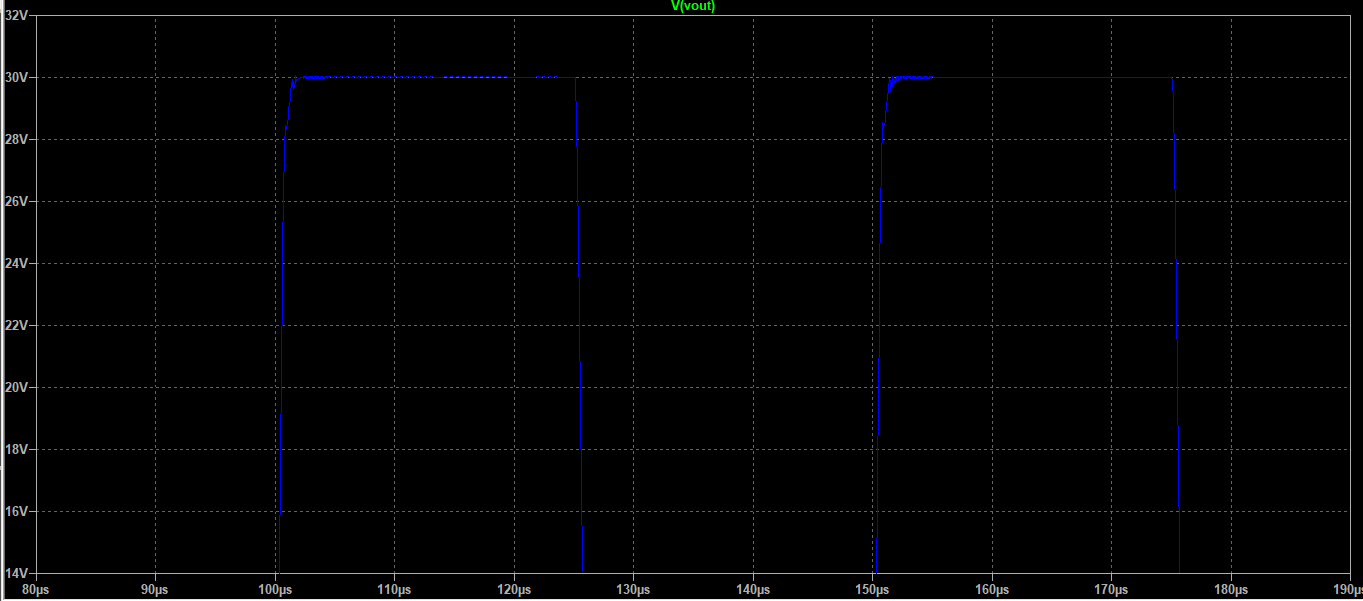This screenshot has height=601, width=1363.
Task: Choose the 140µs time axis label
Action: click(x=753, y=589)
